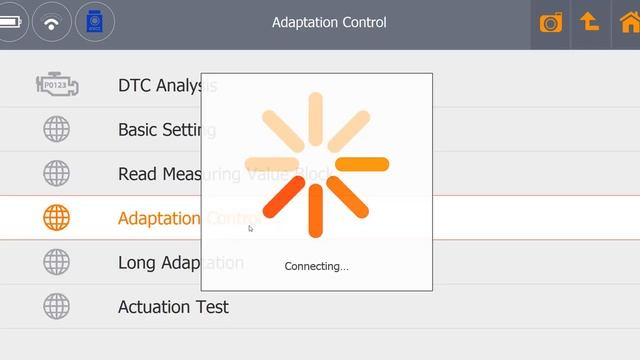Viewport: 640px width, 360px height.
Task: Select the Basic Setting menu entry
Action: click(x=320, y=129)
